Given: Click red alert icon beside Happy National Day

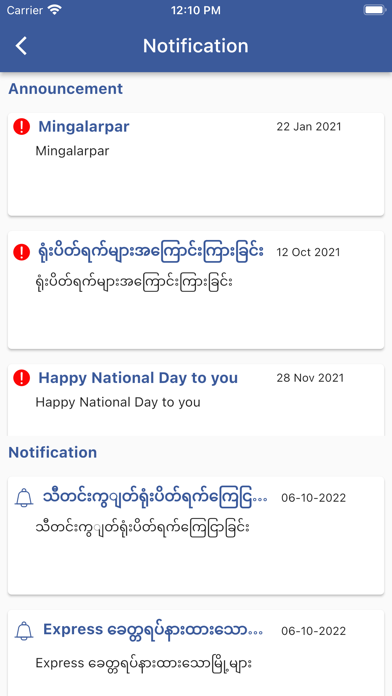Looking at the screenshot, I should [x=21, y=378].
